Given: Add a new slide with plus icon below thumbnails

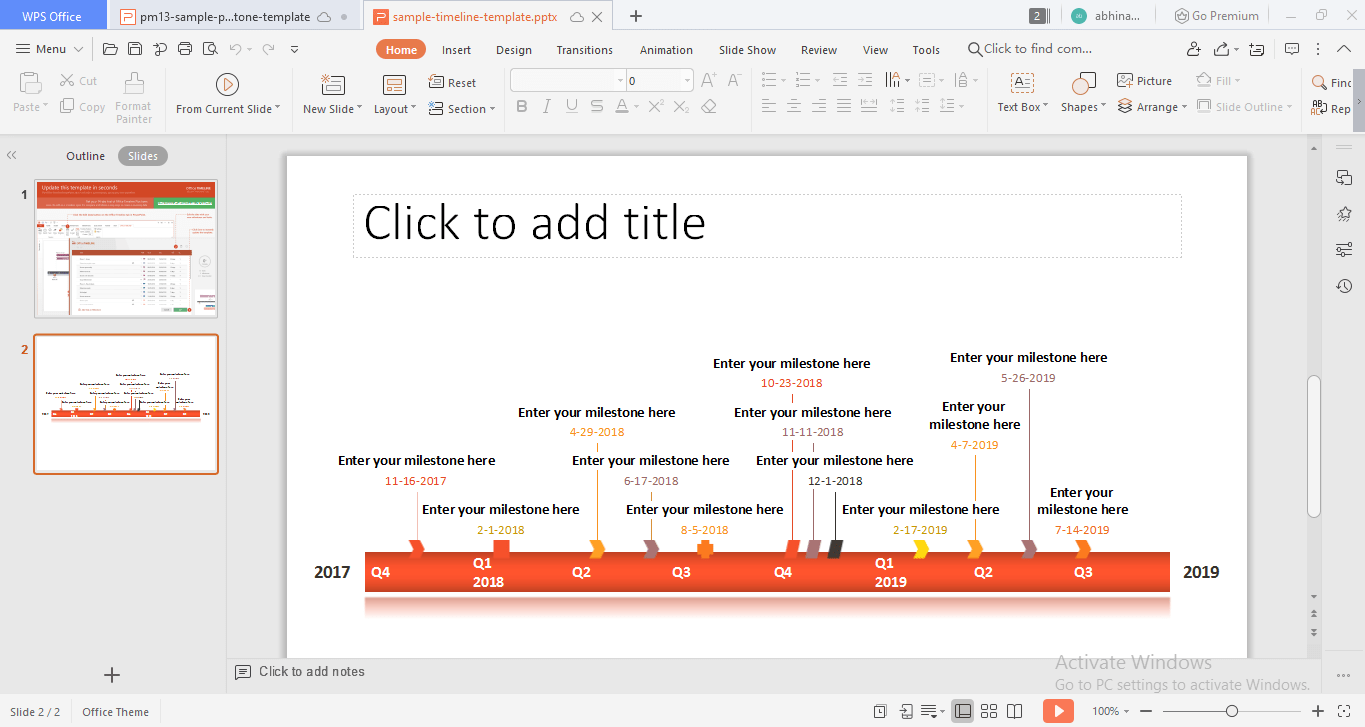Looking at the screenshot, I should pos(112,675).
